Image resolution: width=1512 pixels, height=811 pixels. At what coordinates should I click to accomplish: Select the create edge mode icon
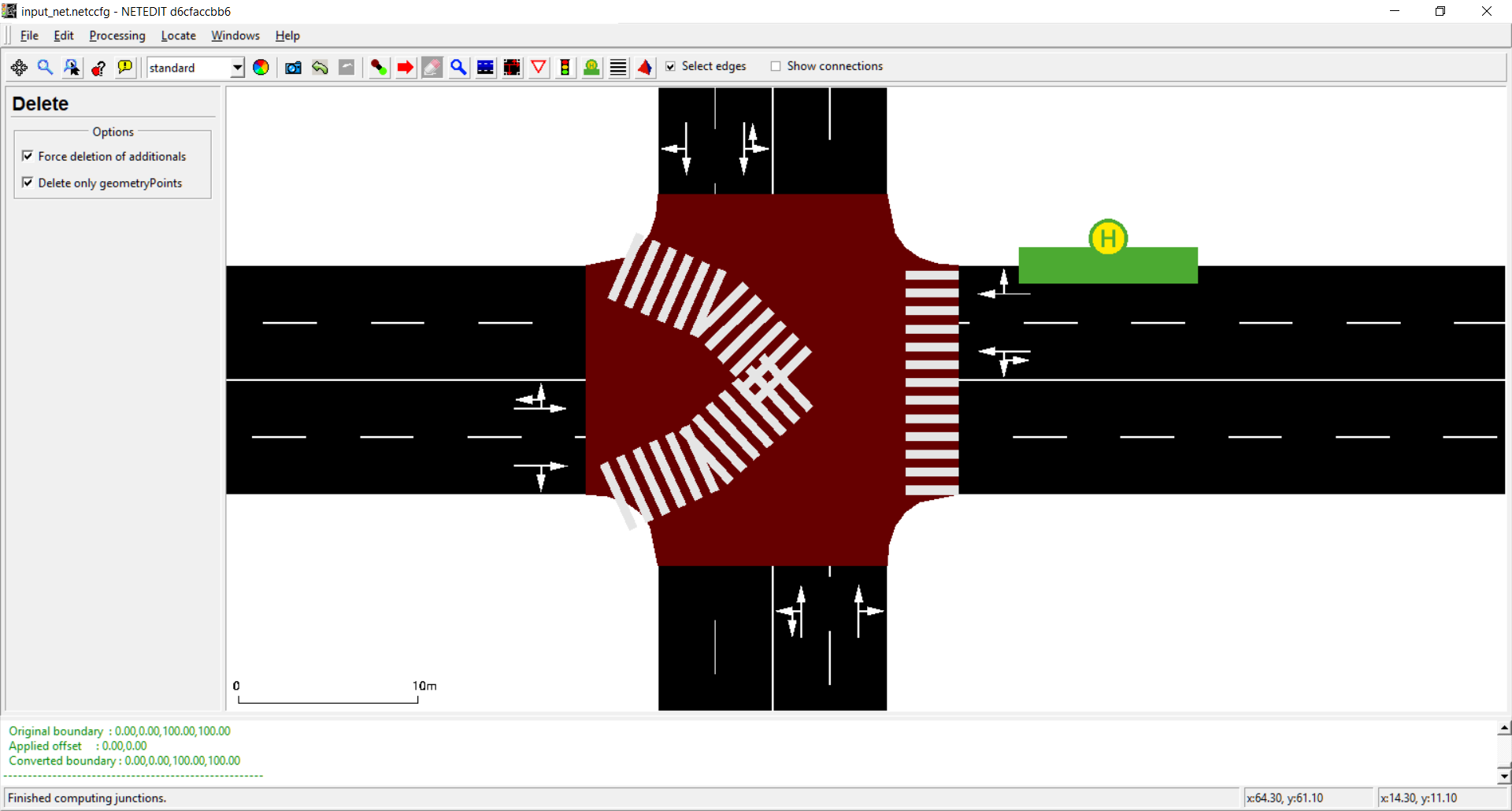click(x=379, y=68)
